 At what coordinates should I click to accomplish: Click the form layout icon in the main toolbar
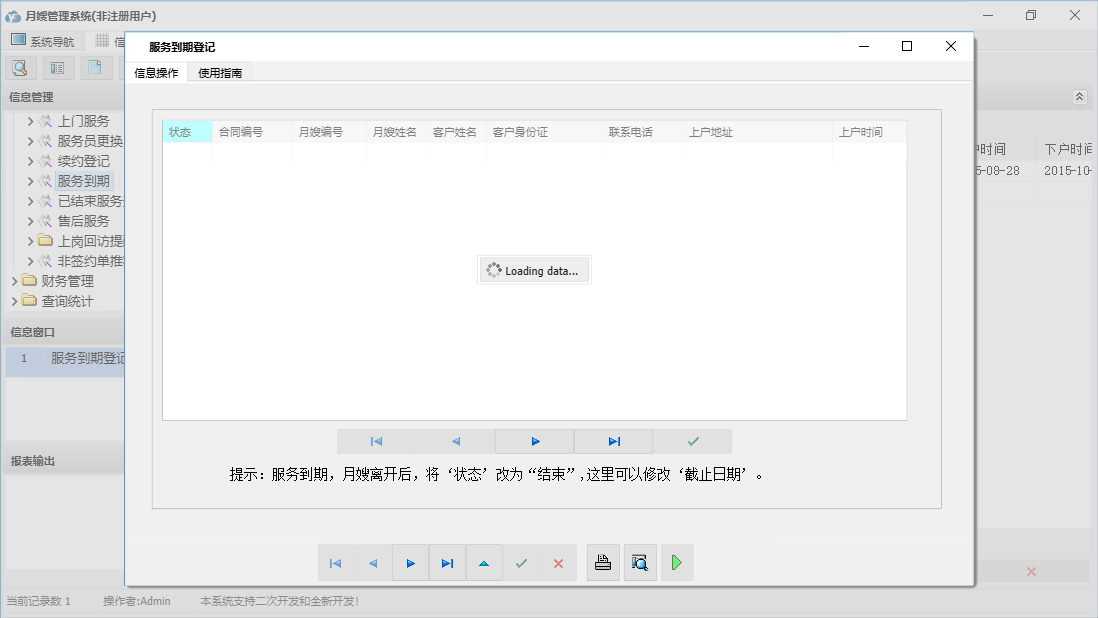(57, 68)
